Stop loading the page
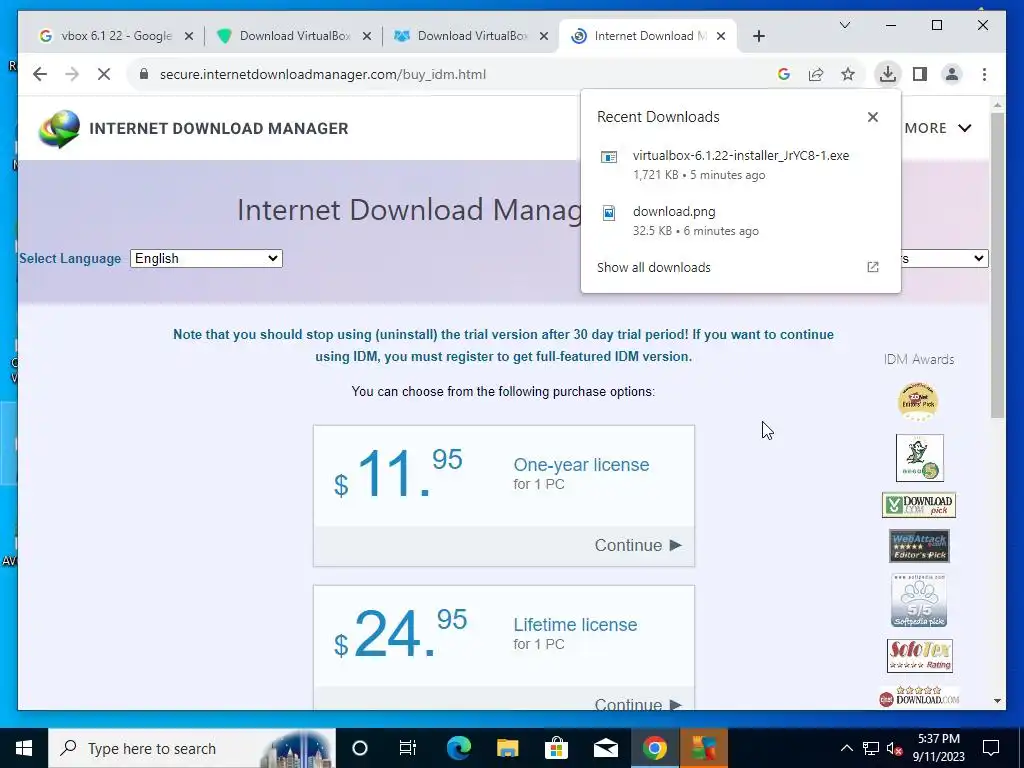Image resolution: width=1024 pixels, height=768 pixels. (104, 74)
